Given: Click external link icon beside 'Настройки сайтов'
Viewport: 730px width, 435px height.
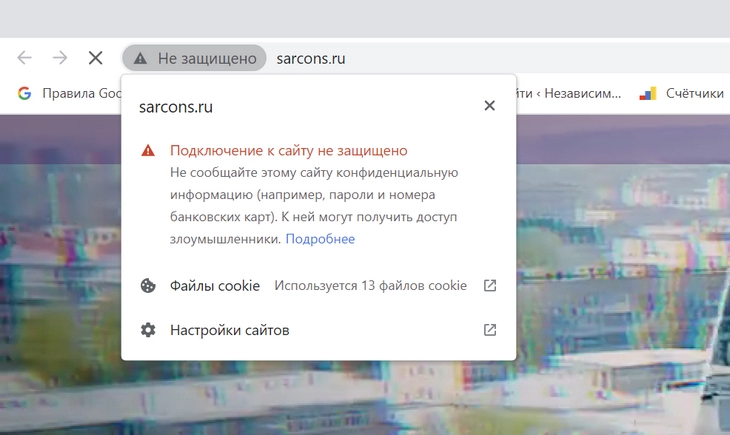Looking at the screenshot, I should click(490, 330).
